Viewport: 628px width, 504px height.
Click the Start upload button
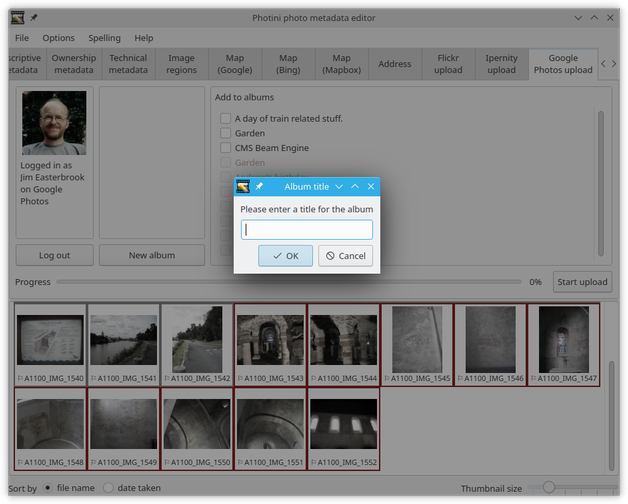click(x=582, y=282)
